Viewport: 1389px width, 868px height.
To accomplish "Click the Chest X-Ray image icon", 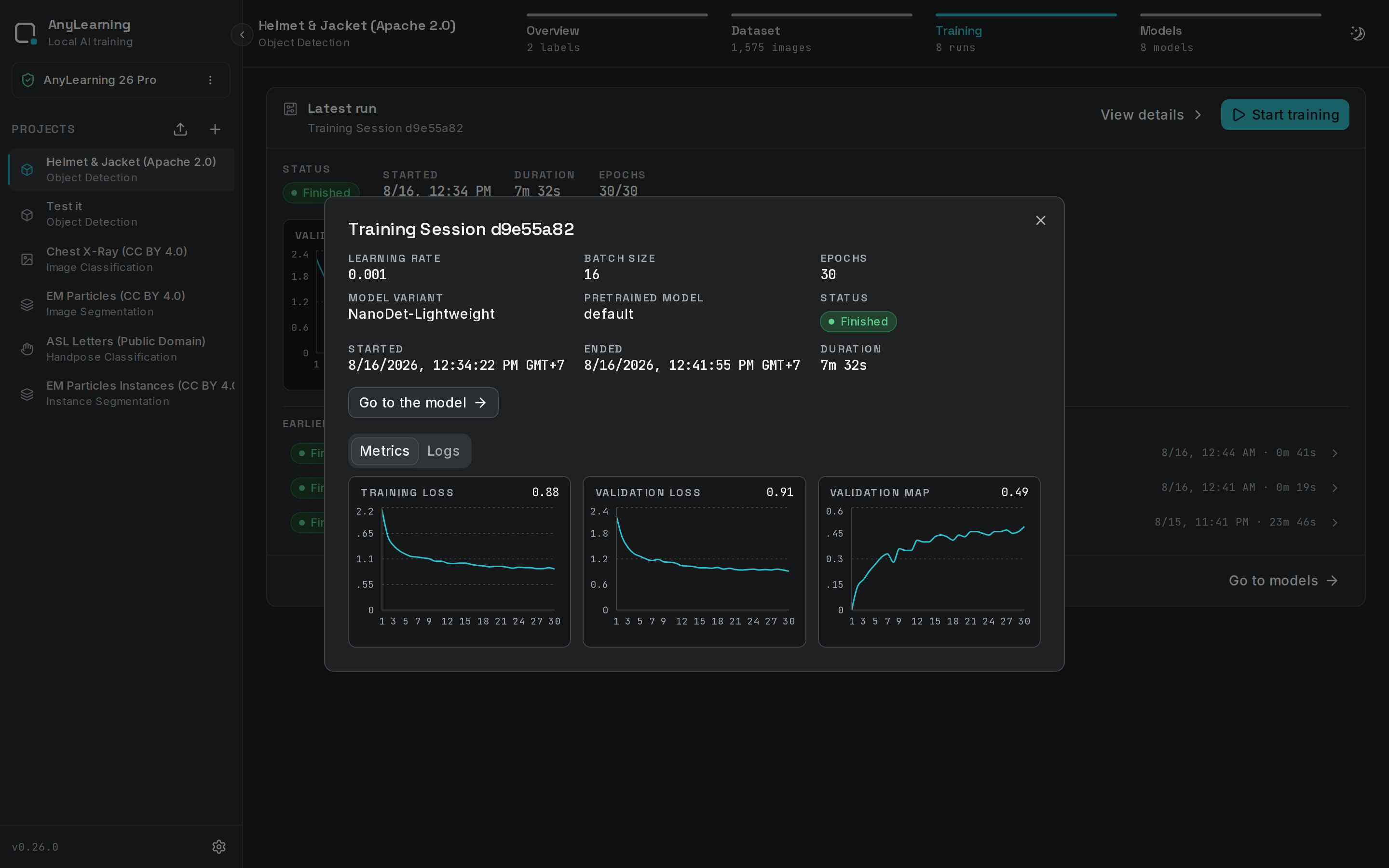I will (x=27, y=259).
